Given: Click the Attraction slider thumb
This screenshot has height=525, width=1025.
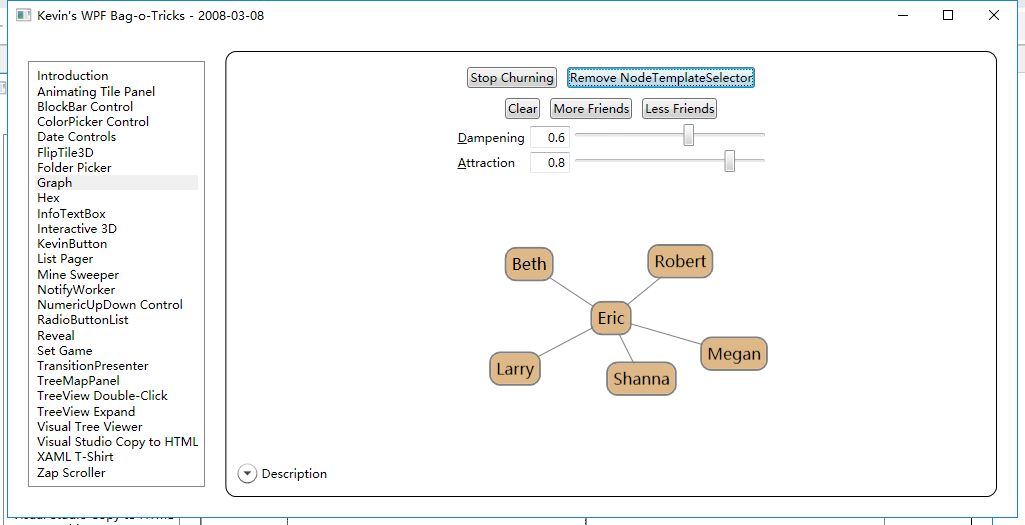Looking at the screenshot, I should [x=730, y=161].
